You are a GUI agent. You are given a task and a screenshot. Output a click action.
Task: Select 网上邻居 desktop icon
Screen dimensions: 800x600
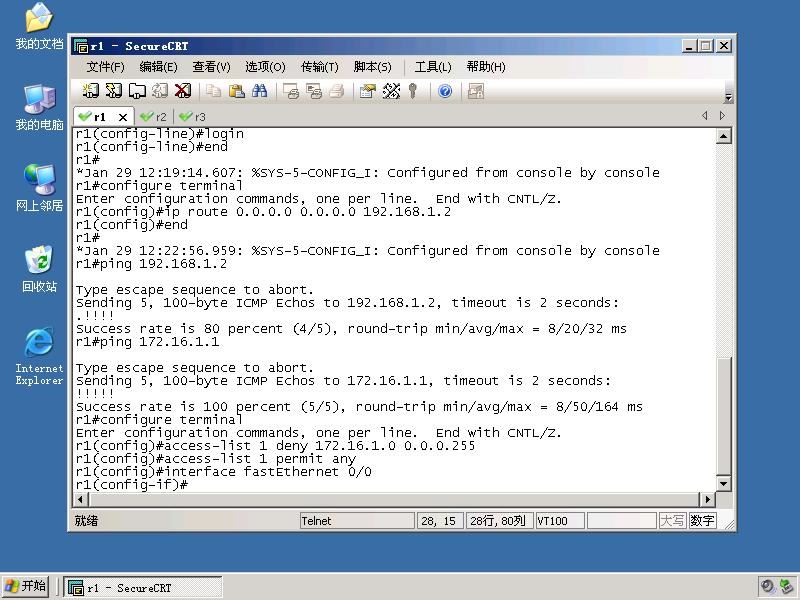(x=39, y=188)
